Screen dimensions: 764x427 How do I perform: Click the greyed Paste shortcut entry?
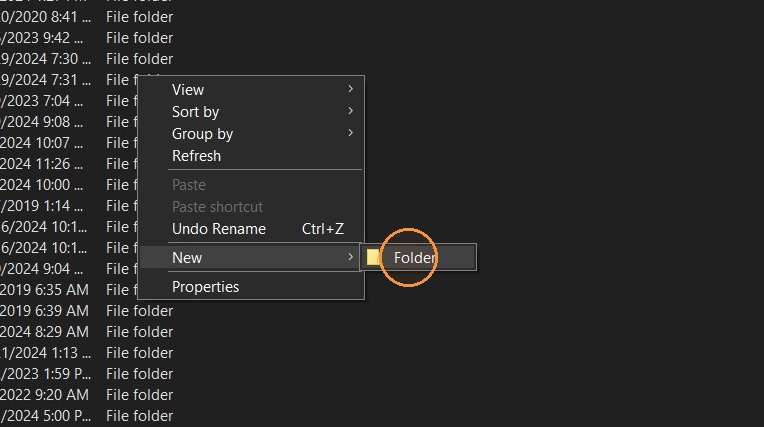click(217, 207)
